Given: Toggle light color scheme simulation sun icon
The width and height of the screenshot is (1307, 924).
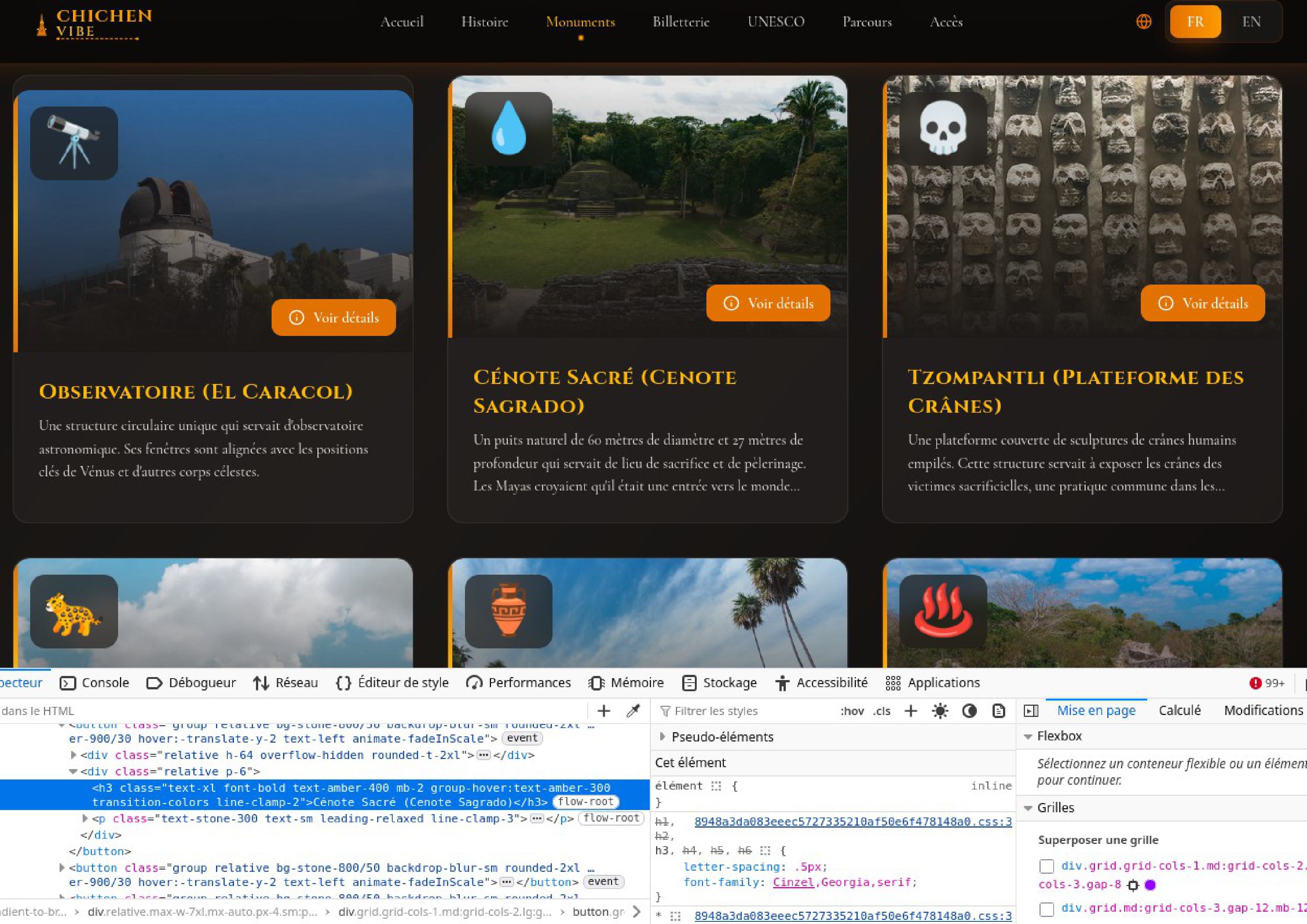Looking at the screenshot, I should pyautogui.click(x=940, y=711).
